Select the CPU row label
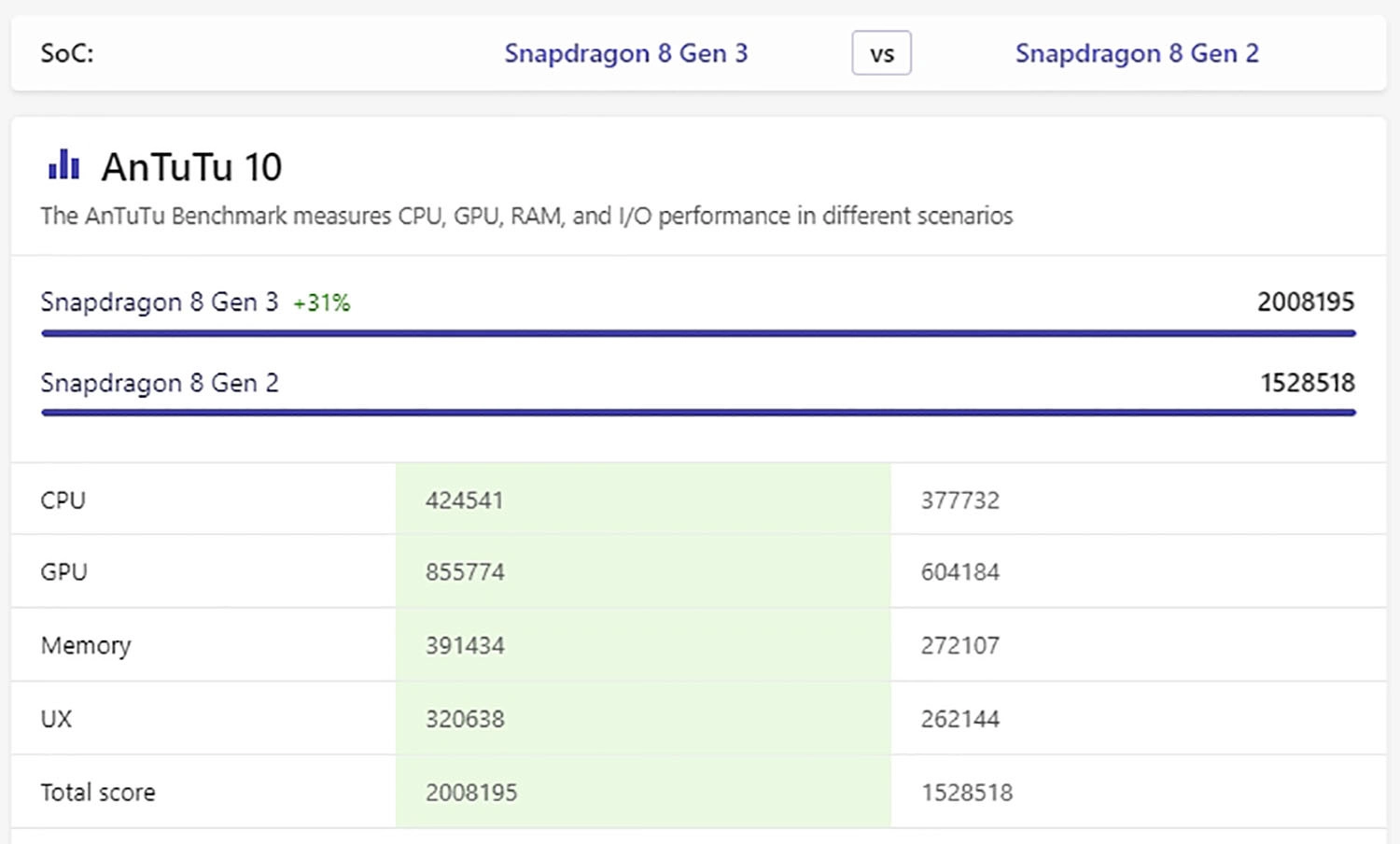1400x844 pixels. [63, 500]
